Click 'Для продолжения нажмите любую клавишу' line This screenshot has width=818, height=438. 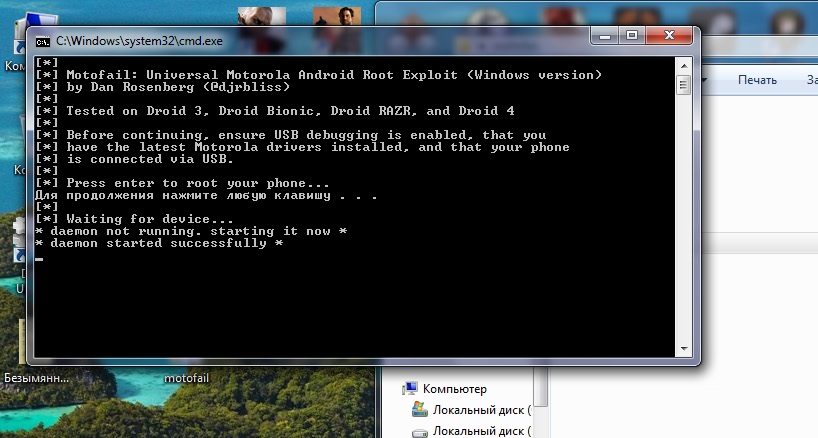(206, 196)
